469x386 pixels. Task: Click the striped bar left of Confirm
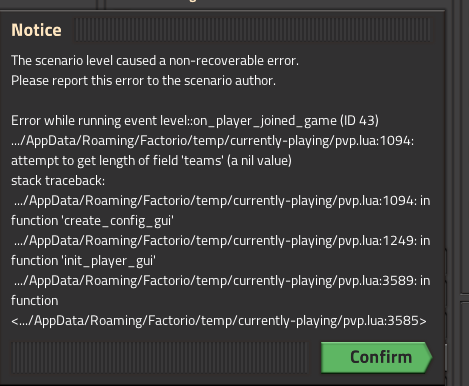pos(159,357)
